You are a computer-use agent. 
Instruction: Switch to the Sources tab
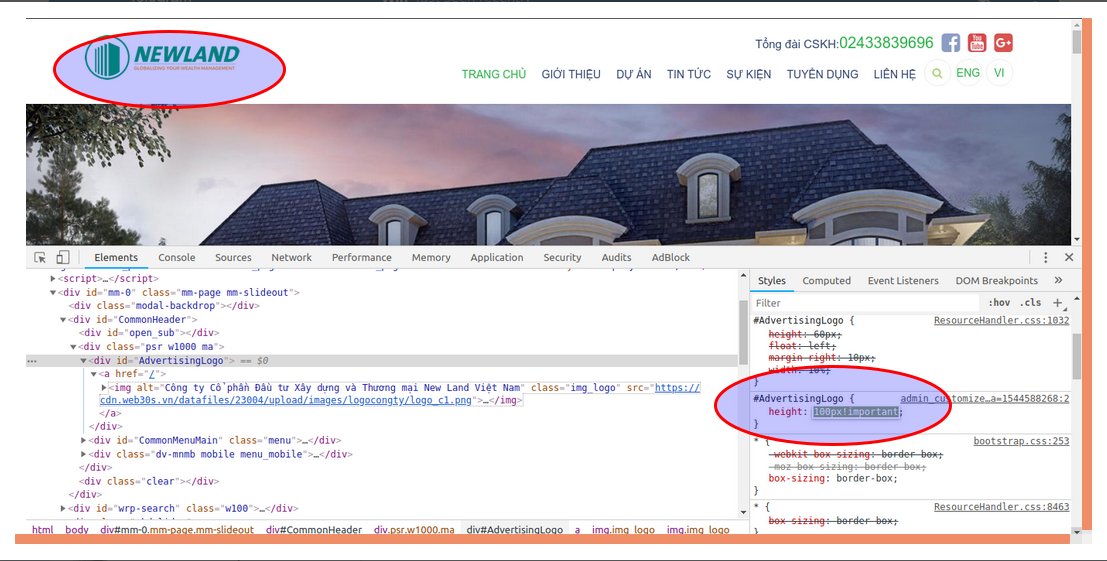point(233,258)
